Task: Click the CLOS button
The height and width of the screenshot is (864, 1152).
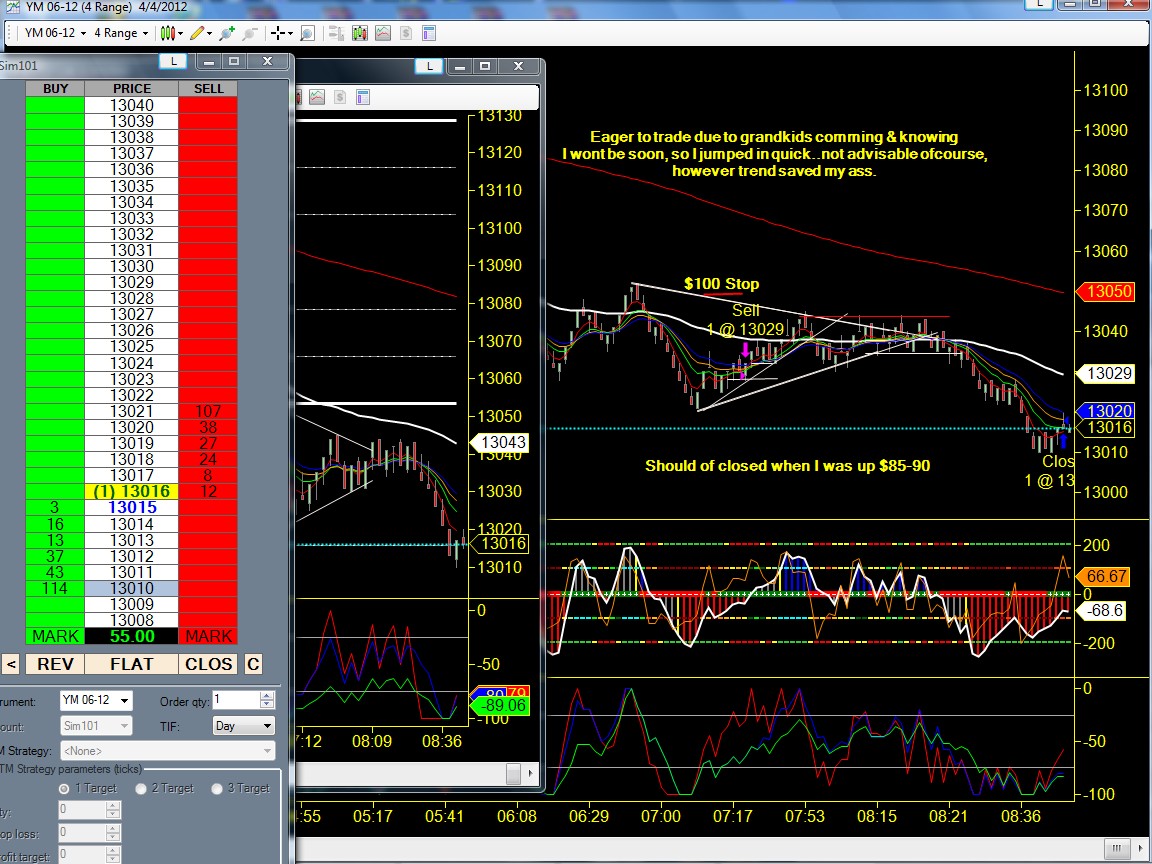Action: (x=208, y=664)
